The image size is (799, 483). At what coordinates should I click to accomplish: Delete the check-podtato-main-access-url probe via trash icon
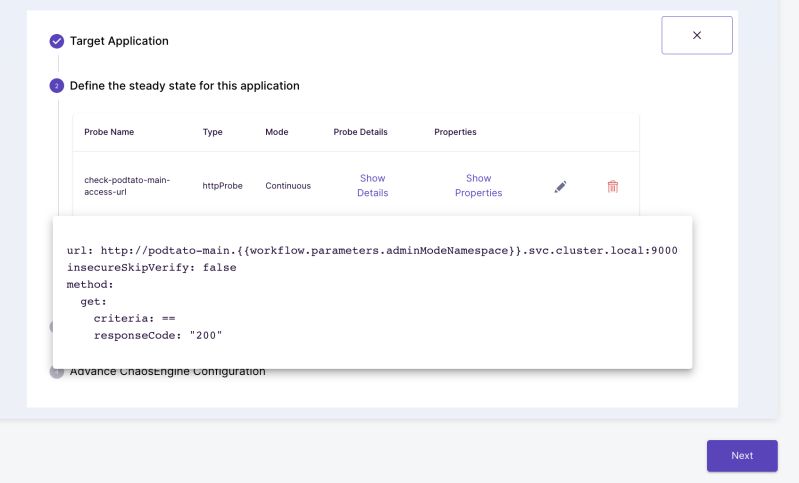[x=612, y=186]
